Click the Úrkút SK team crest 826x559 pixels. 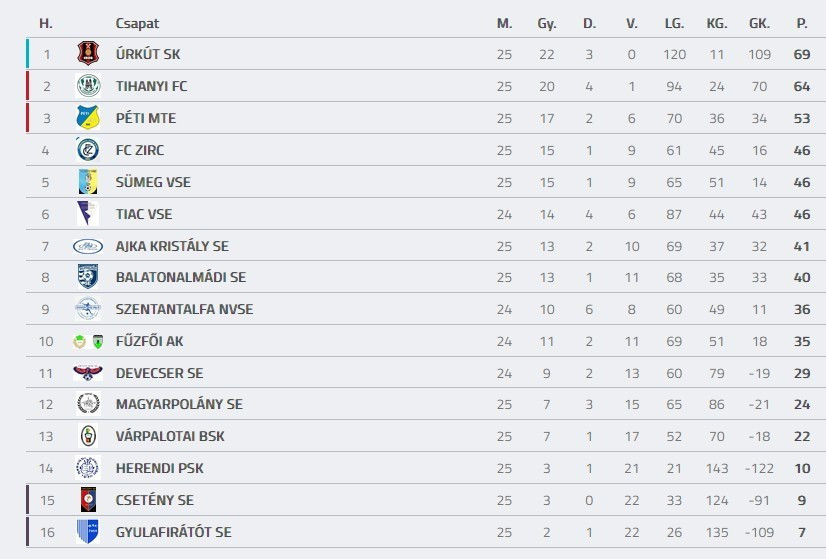88,54
